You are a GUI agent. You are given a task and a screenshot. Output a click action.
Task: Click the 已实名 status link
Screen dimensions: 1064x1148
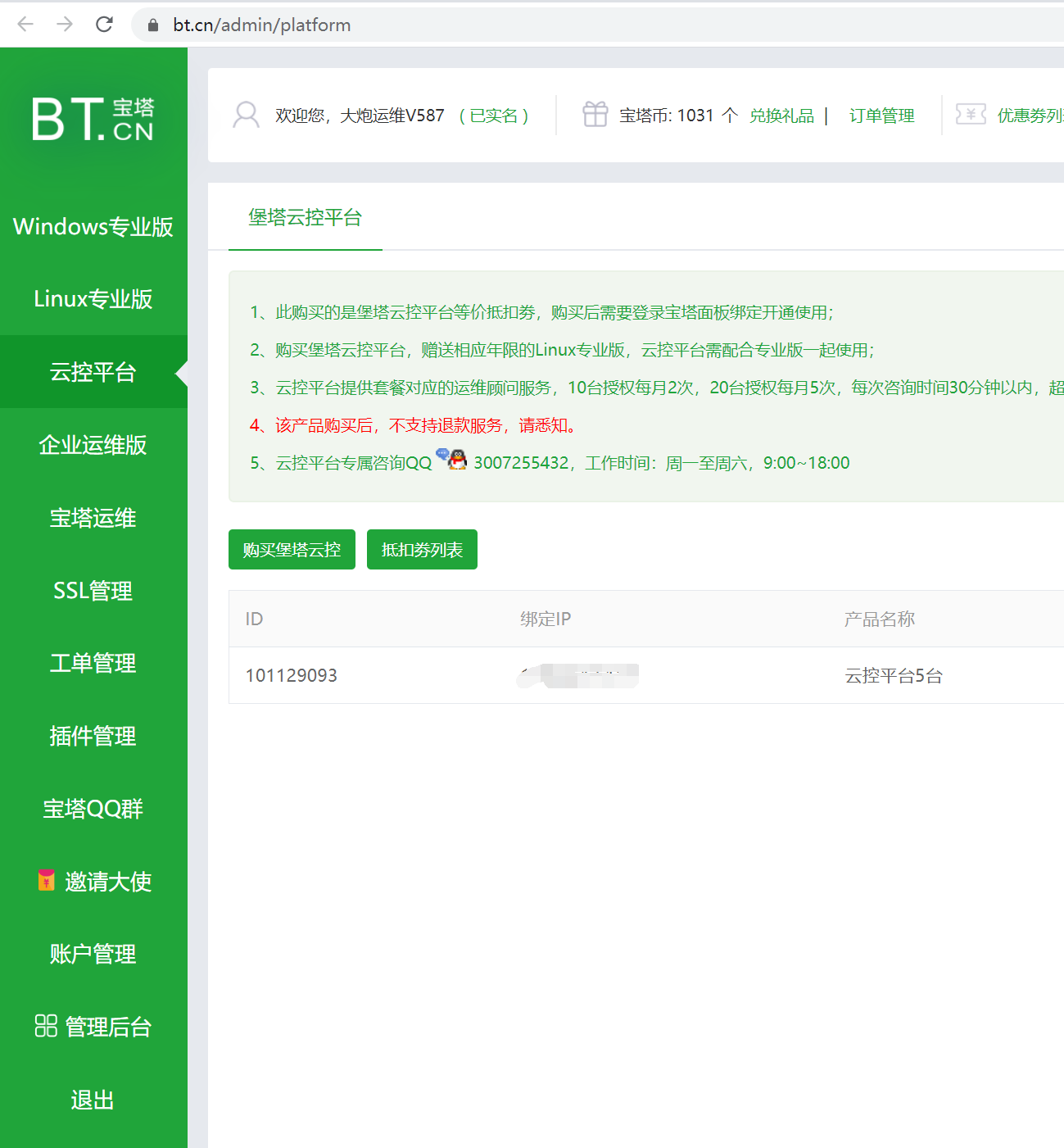click(x=494, y=116)
